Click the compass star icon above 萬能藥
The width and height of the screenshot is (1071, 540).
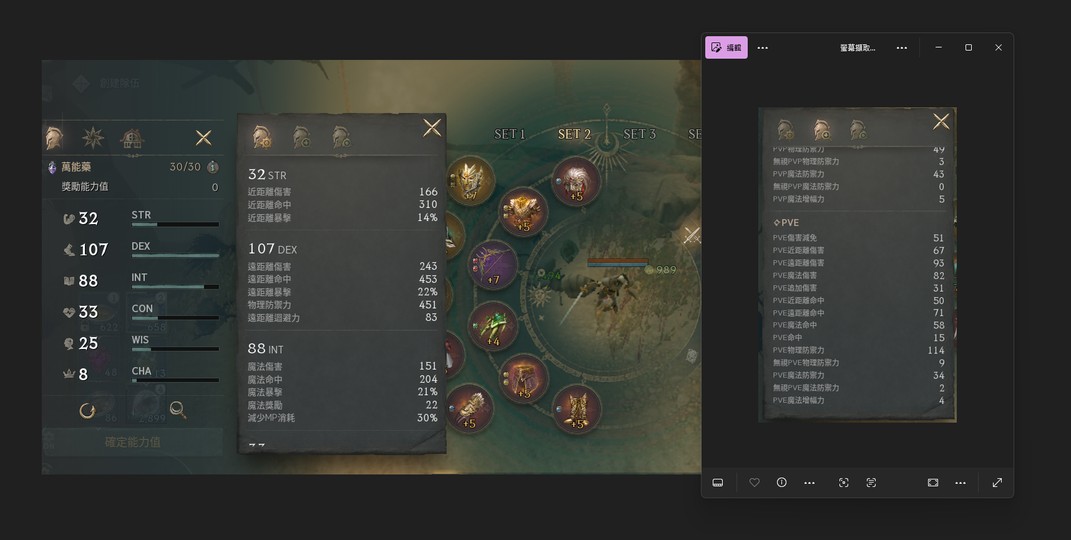(x=93, y=138)
